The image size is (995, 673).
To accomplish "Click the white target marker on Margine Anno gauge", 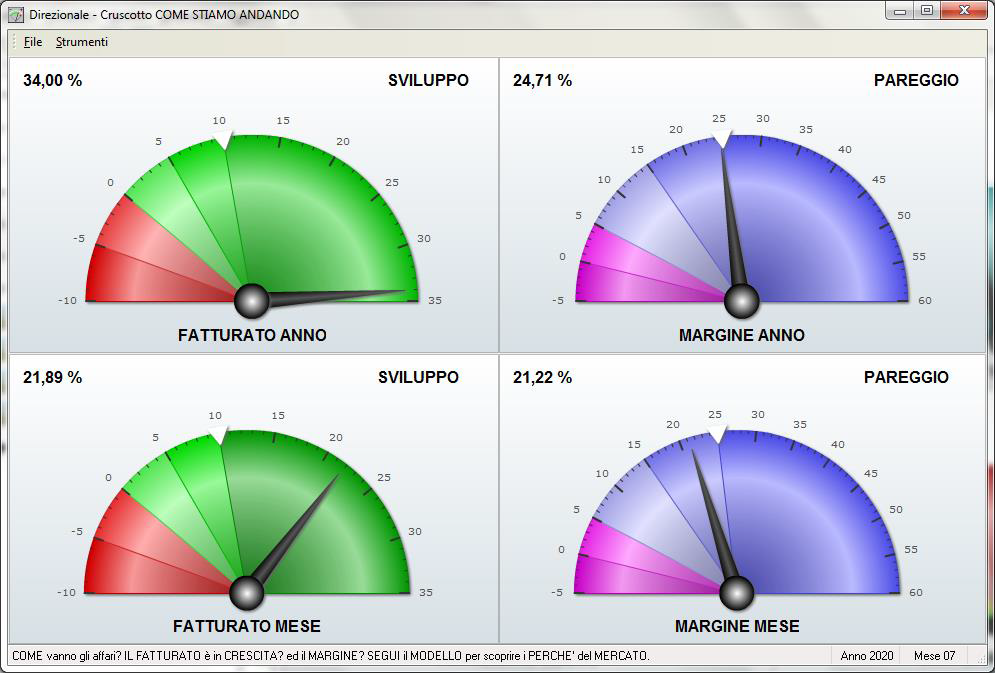I will tap(722, 139).
